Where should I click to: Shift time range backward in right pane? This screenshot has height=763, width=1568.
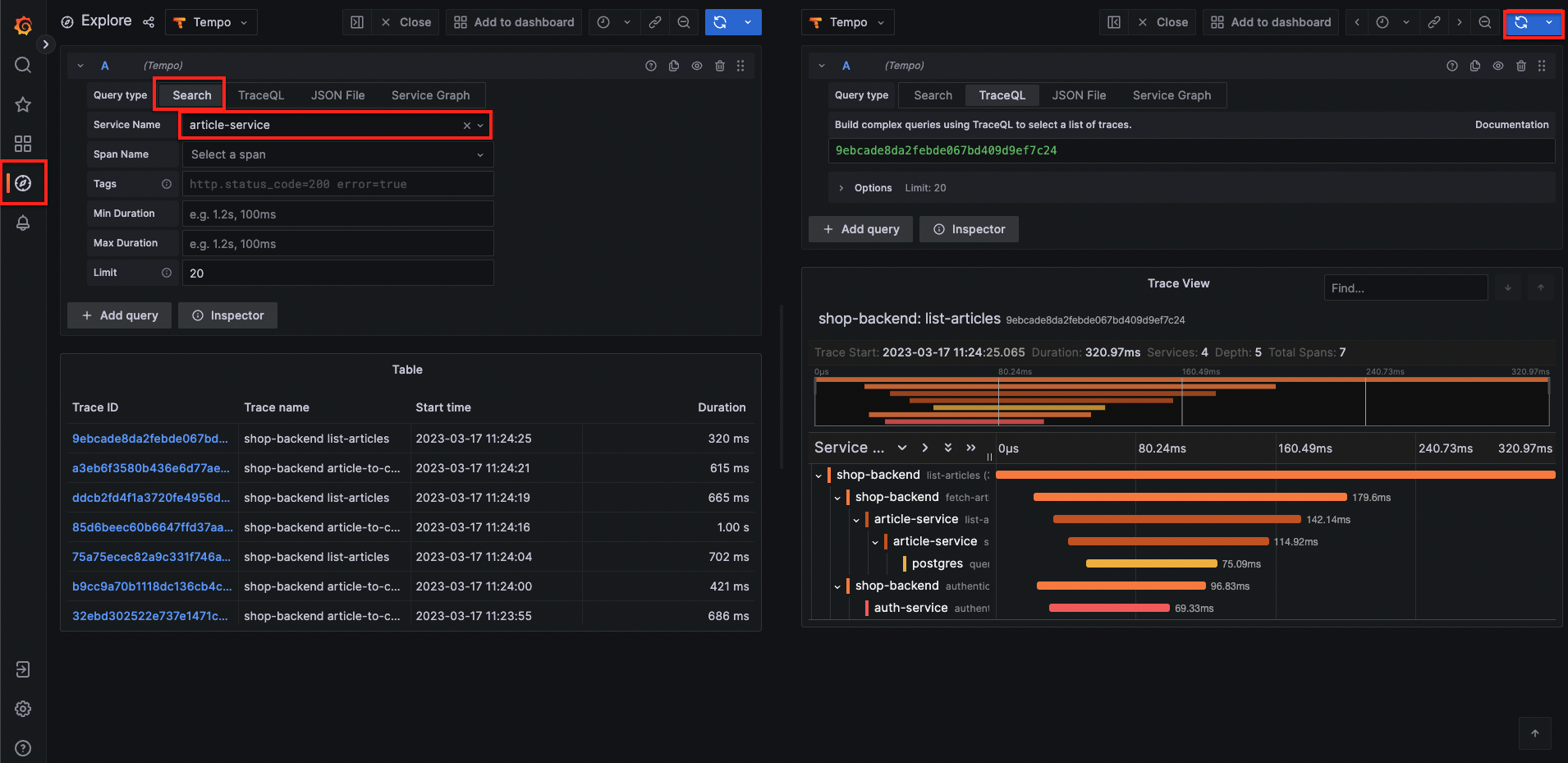[x=1357, y=22]
